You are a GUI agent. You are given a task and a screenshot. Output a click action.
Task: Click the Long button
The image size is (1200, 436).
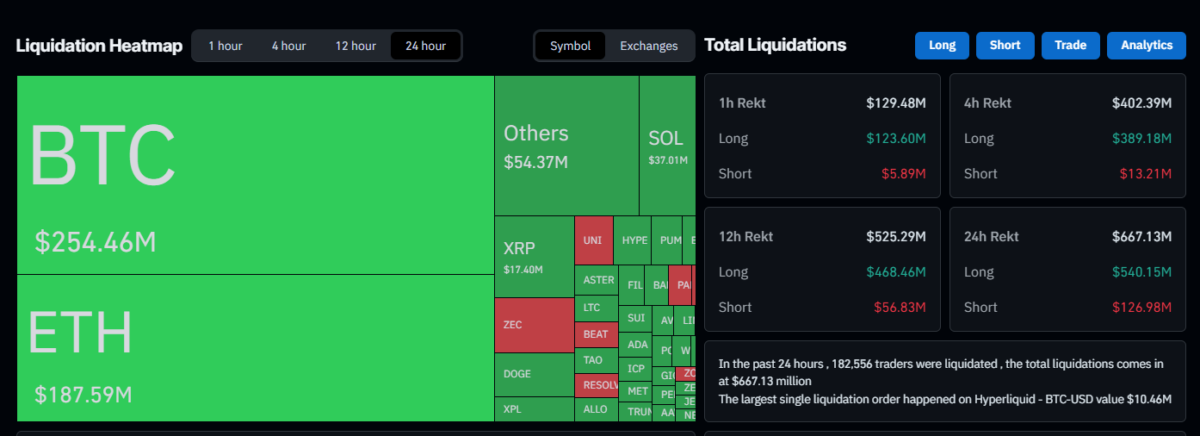[941, 46]
